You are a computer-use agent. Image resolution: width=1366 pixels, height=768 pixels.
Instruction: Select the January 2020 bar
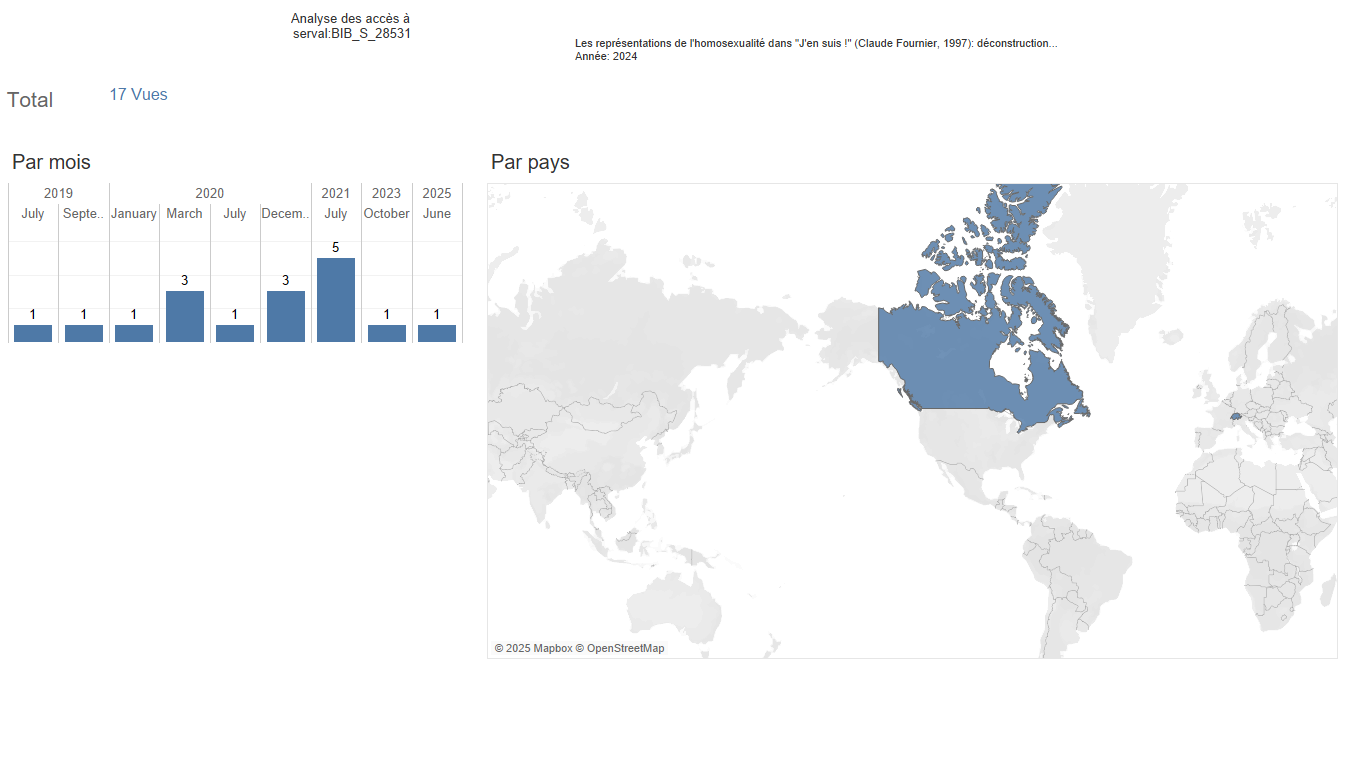pos(134,333)
